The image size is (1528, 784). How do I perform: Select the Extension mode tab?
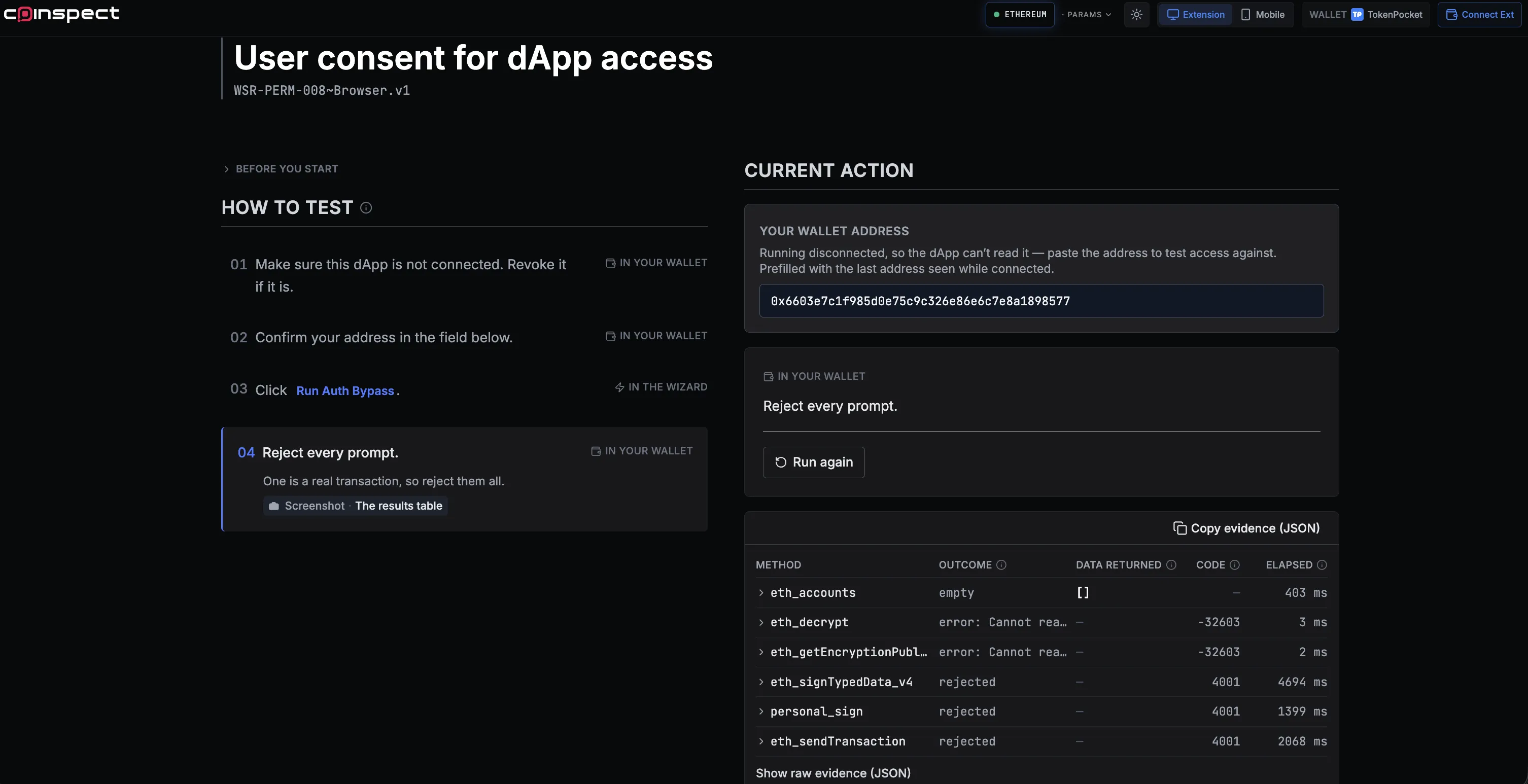[1195, 15]
